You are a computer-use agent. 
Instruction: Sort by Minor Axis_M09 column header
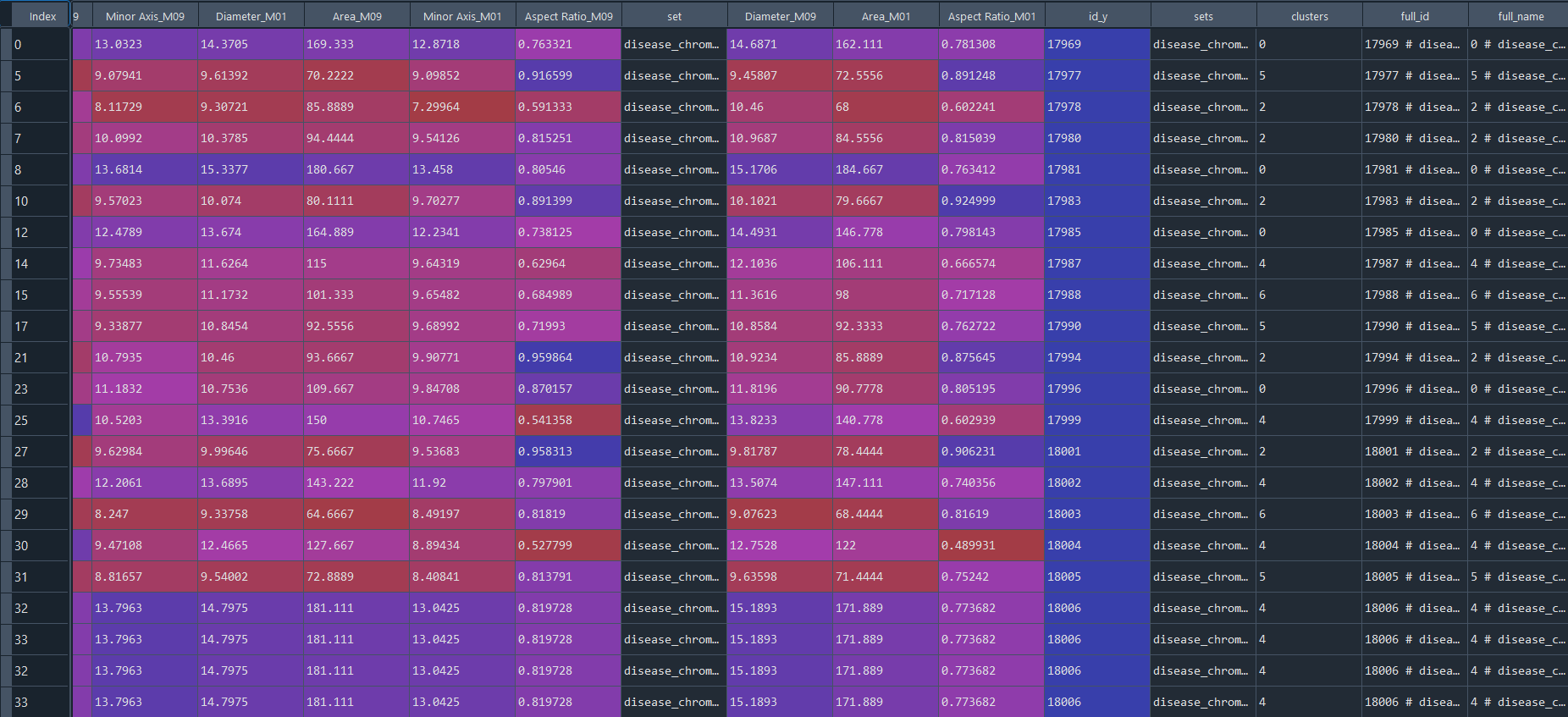pyautogui.click(x=145, y=16)
